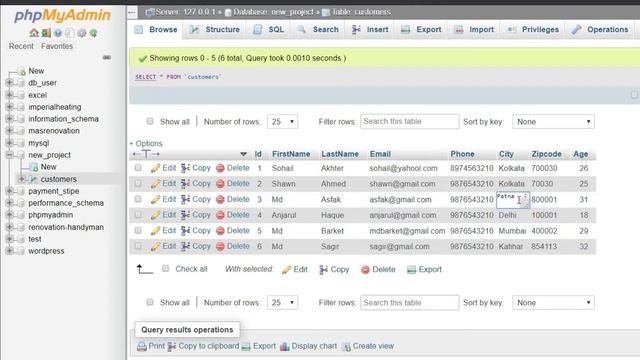This screenshot has width=640, height=360.
Task: Select the row checkbox for Sohail
Action: [138, 168]
